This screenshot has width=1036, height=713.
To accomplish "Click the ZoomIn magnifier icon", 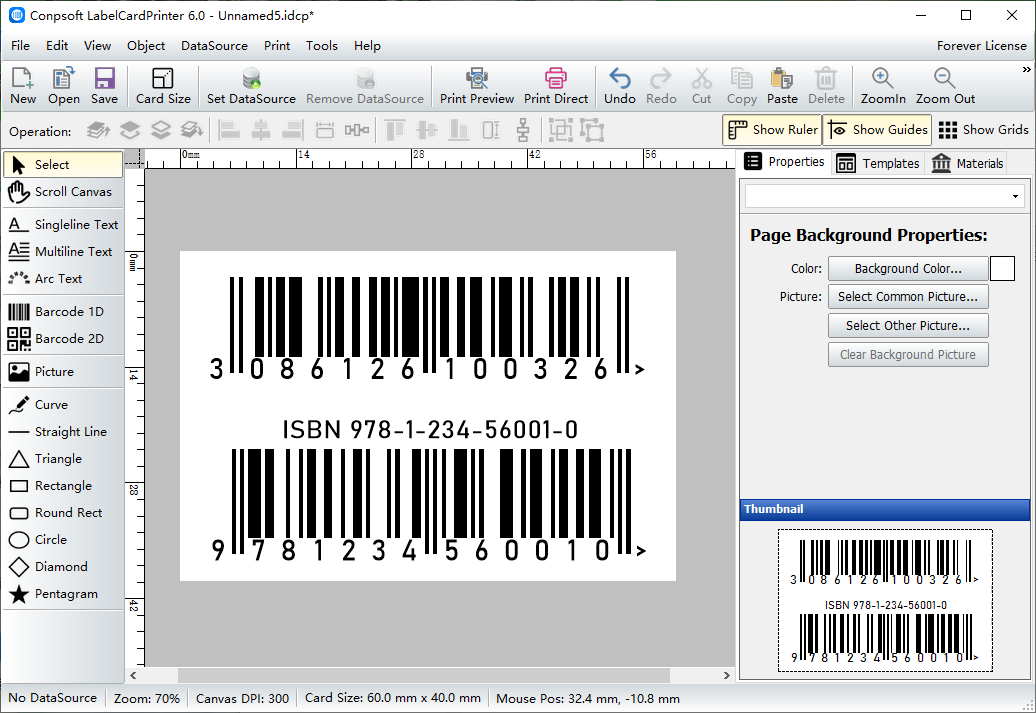I will (883, 78).
